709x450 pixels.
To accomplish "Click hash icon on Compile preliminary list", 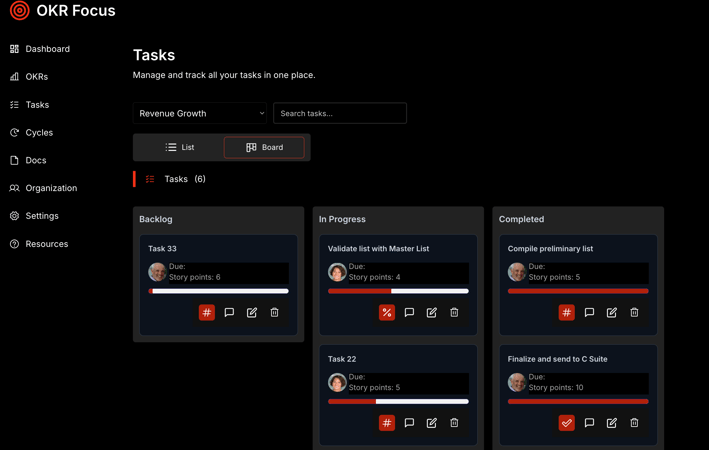I will (x=567, y=313).
